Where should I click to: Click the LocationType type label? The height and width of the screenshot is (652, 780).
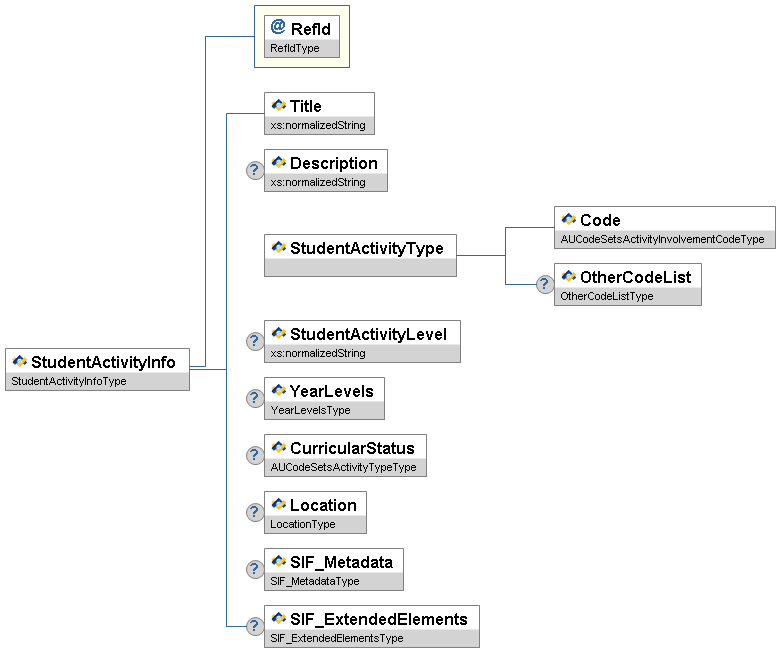[x=303, y=525]
